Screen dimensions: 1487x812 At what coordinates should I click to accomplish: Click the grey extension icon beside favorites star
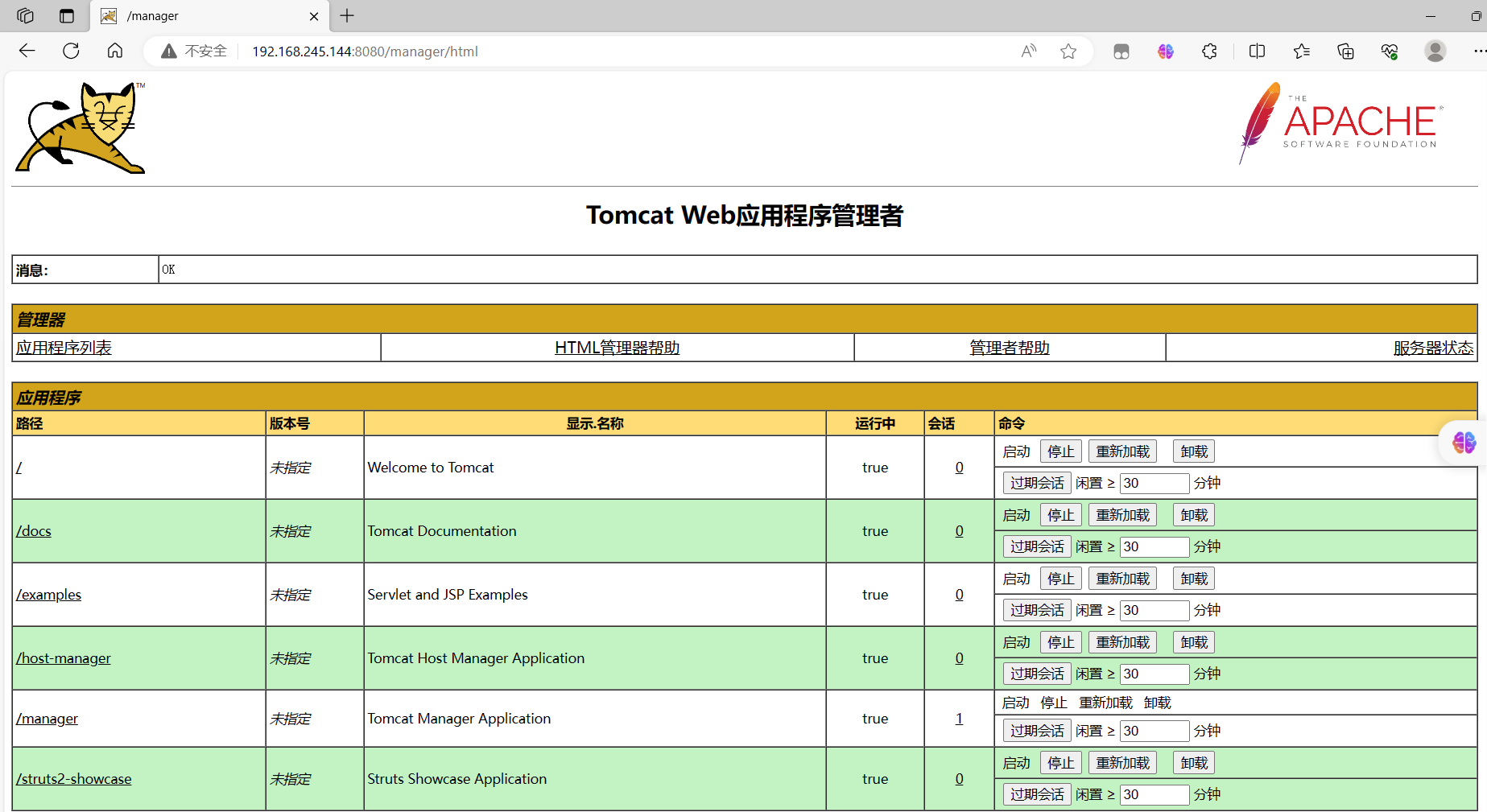[1121, 52]
